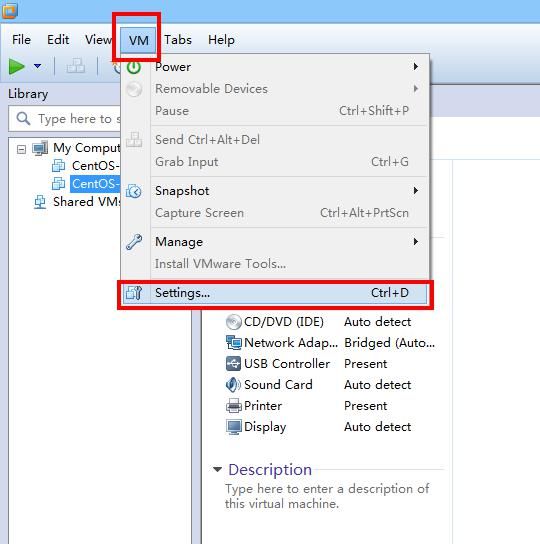Click the Sound Card speaker icon
540x544 pixels.
tap(233, 385)
